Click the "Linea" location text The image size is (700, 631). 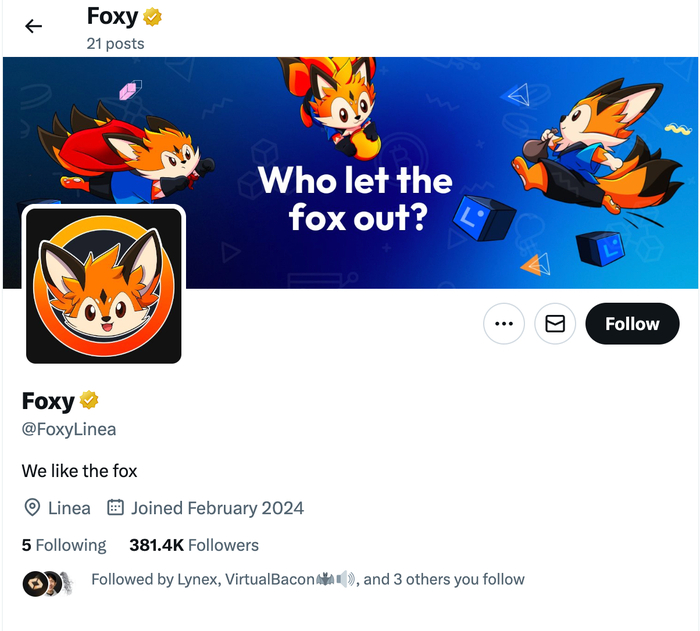click(x=69, y=508)
